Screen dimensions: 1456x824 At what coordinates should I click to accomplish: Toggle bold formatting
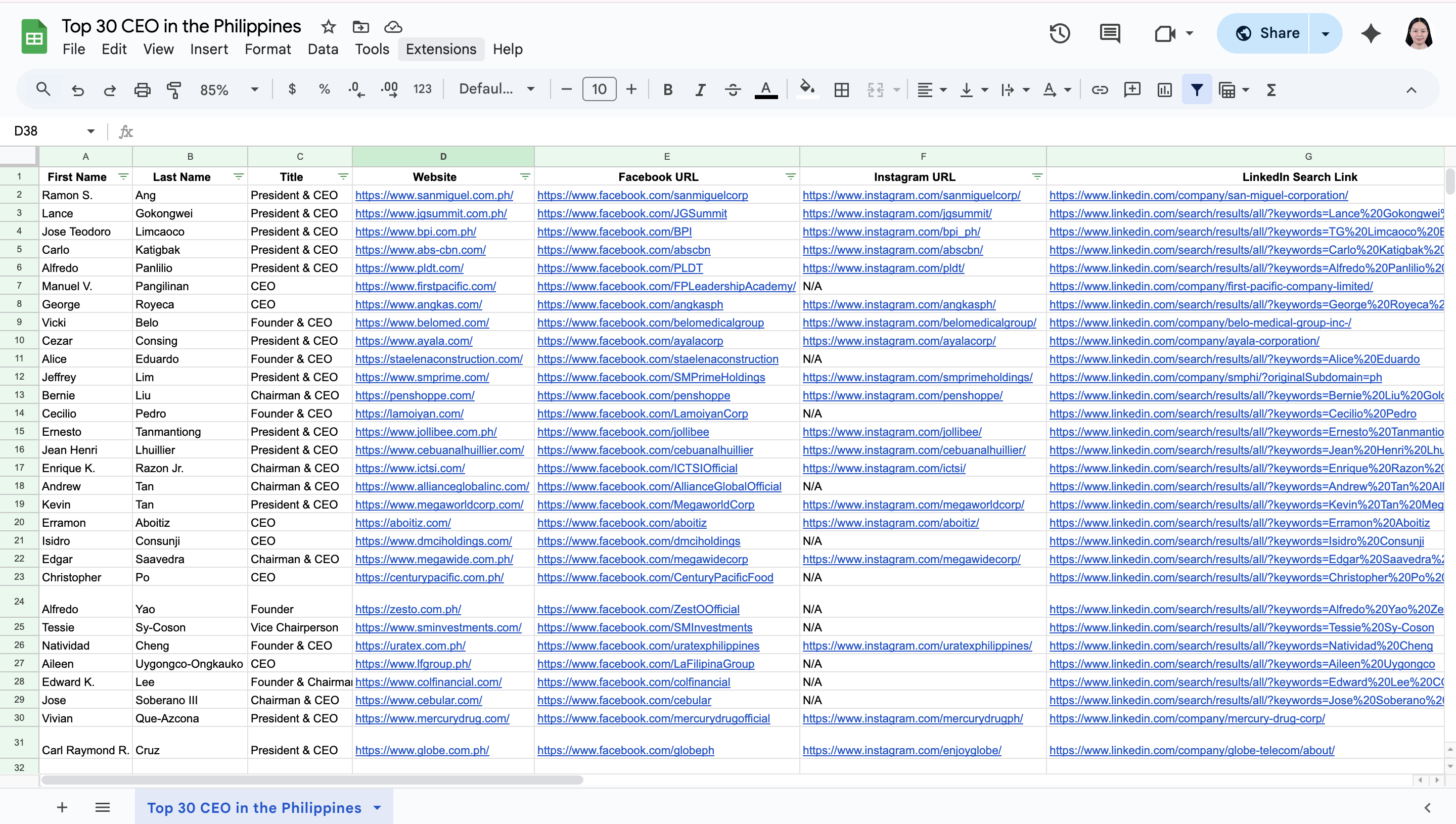click(668, 89)
